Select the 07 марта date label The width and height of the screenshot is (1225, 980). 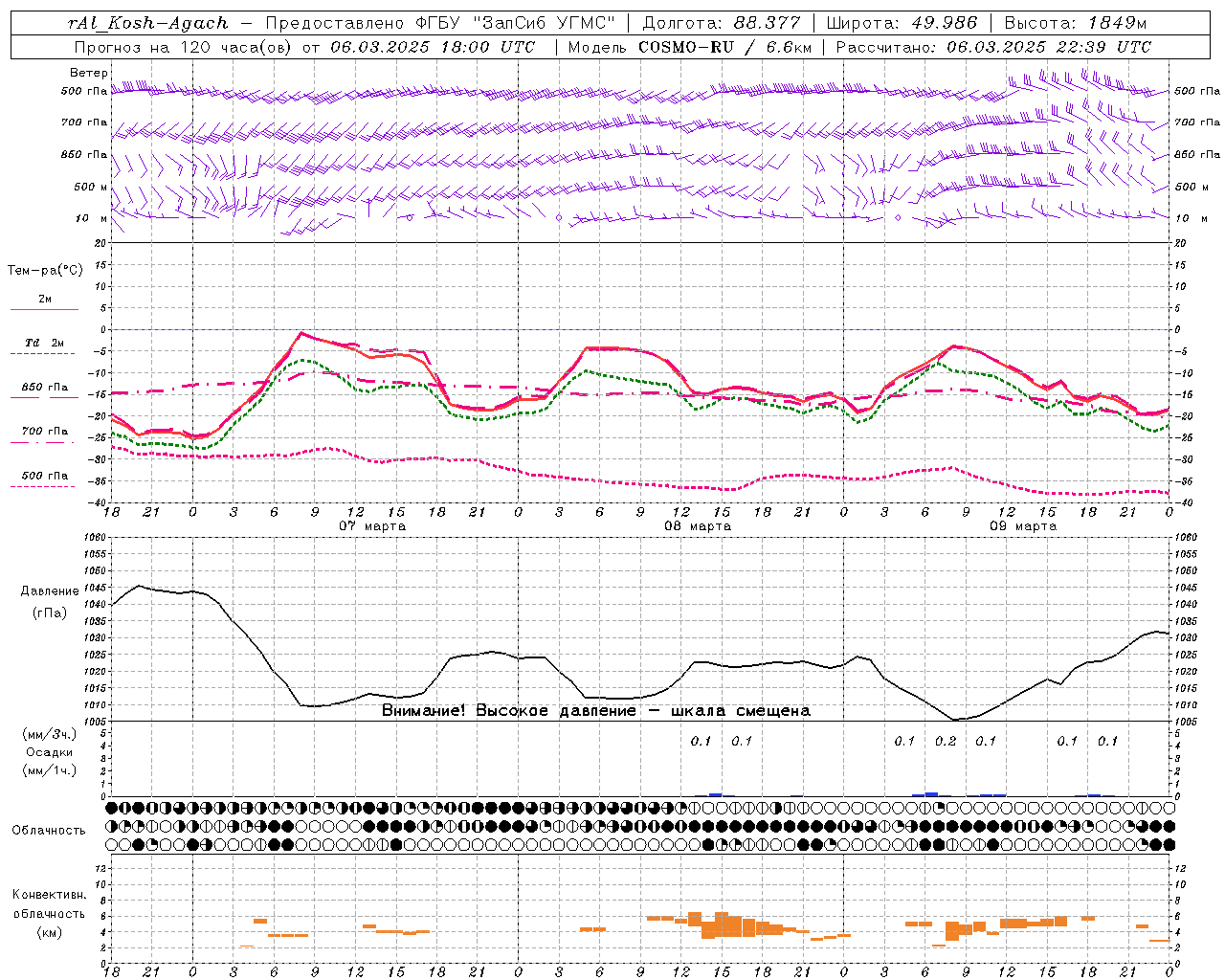pyautogui.click(x=372, y=526)
